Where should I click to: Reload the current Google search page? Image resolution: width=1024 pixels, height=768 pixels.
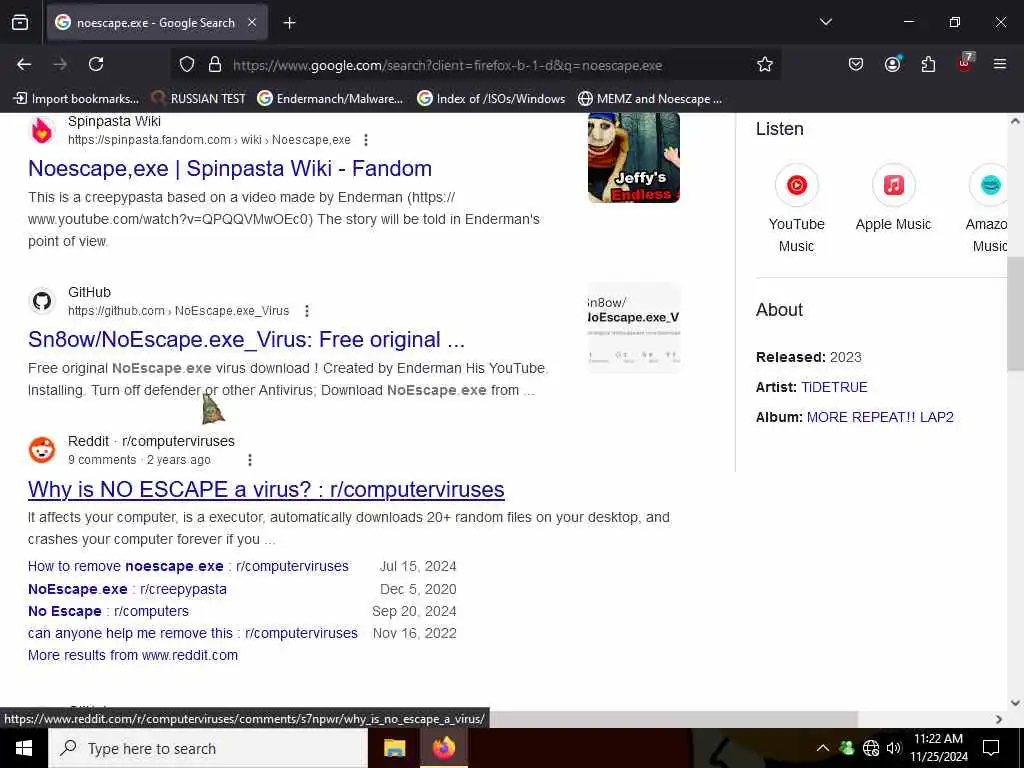96,64
